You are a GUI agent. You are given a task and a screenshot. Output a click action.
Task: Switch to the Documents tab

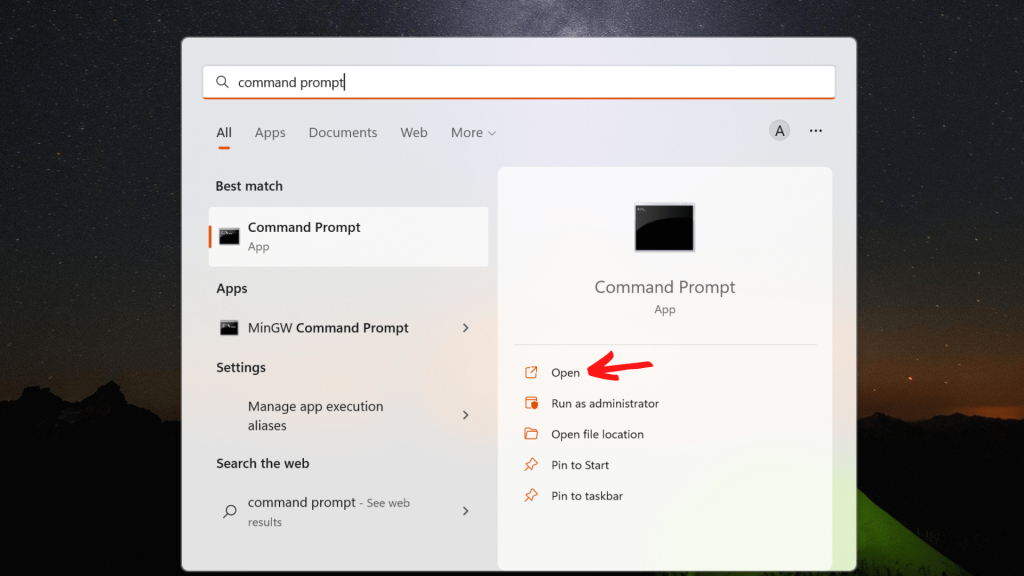pyautogui.click(x=343, y=133)
